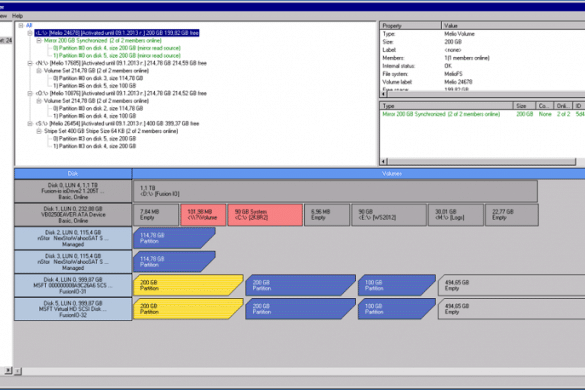This screenshot has height=390, width=585.
Task: Select the N:\ Melio 17685 tree row
Action: tap(121, 63)
